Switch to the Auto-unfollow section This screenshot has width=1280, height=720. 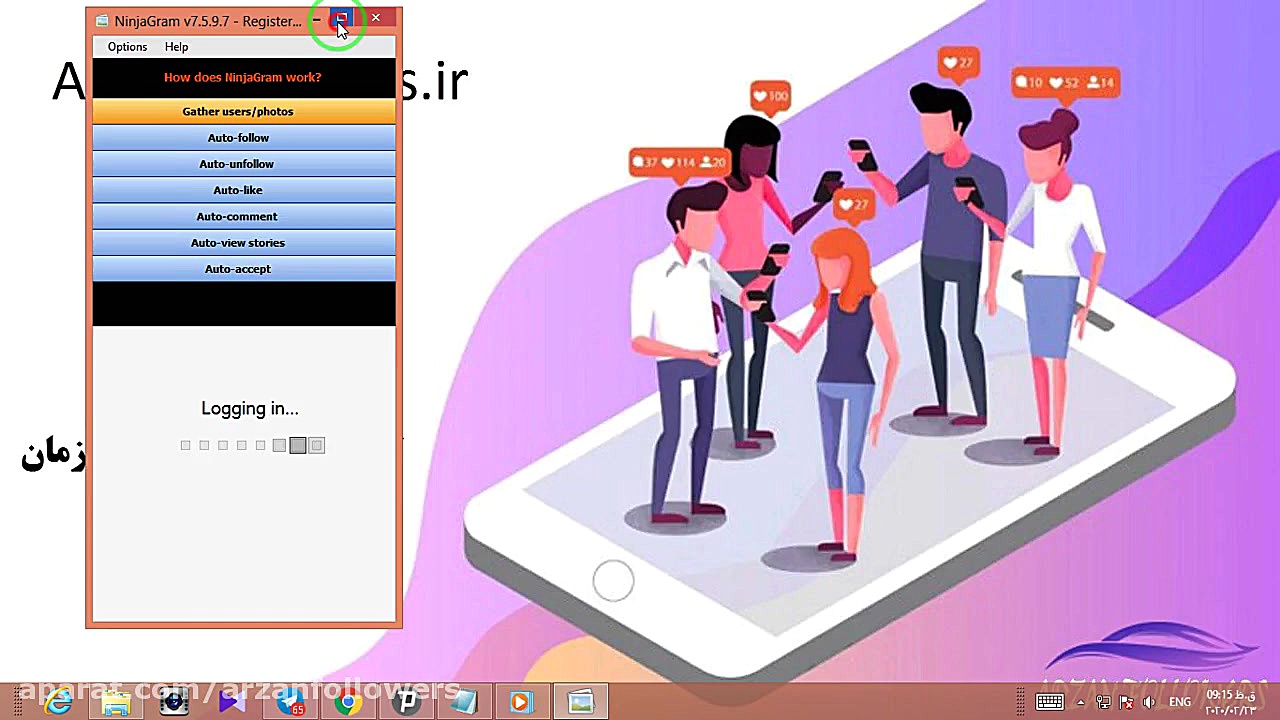pos(244,163)
